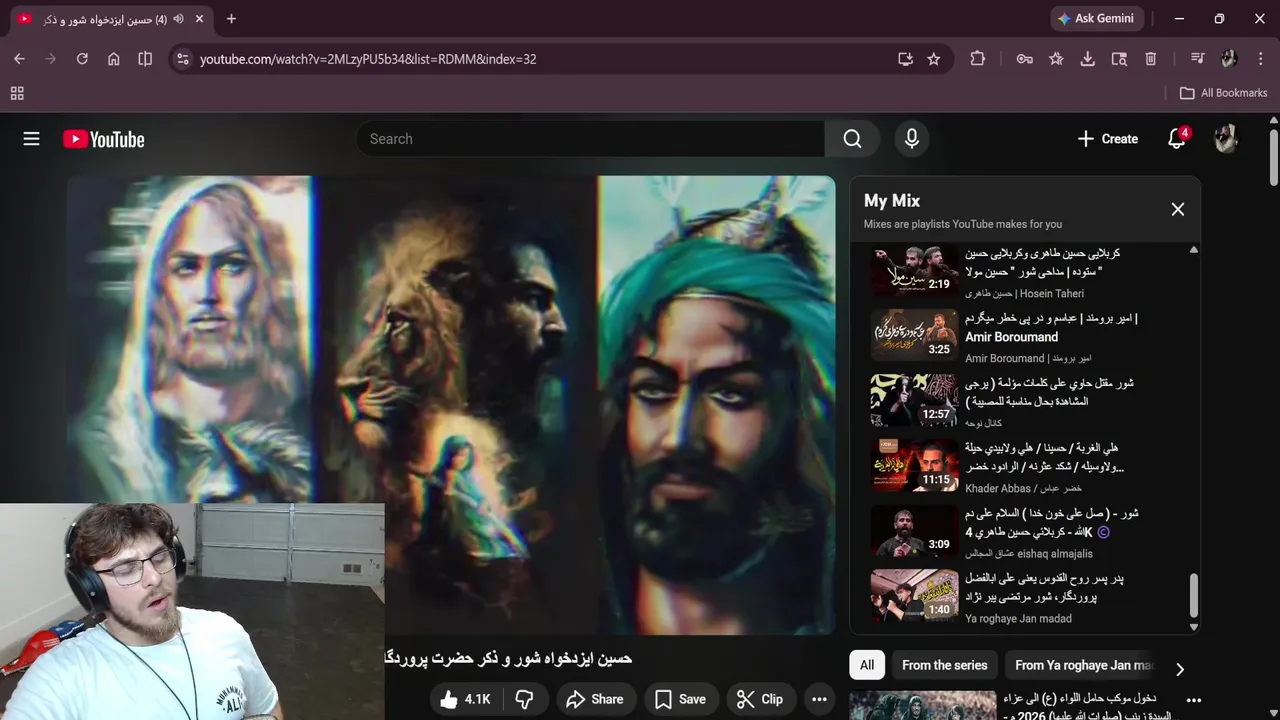The height and width of the screenshot is (720, 1280).
Task: Click the URL address field
Action: [x=540, y=59]
